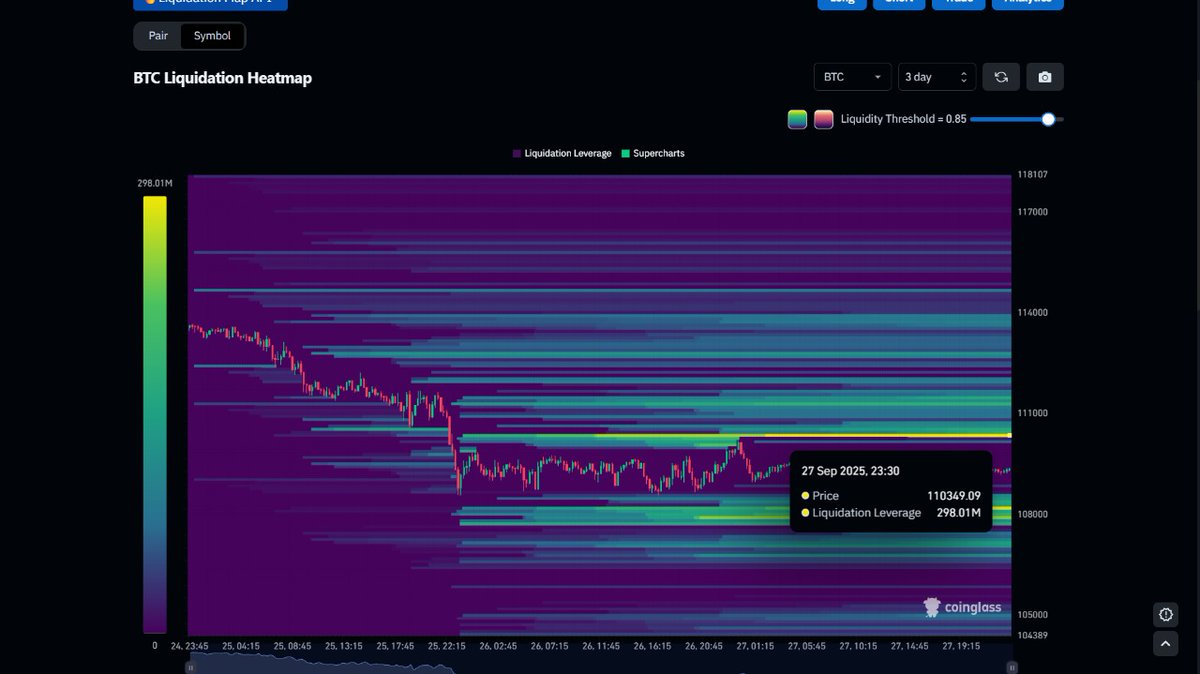Click the 25, 17:45 time axis label
This screenshot has height=674, width=1200.
coord(395,646)
